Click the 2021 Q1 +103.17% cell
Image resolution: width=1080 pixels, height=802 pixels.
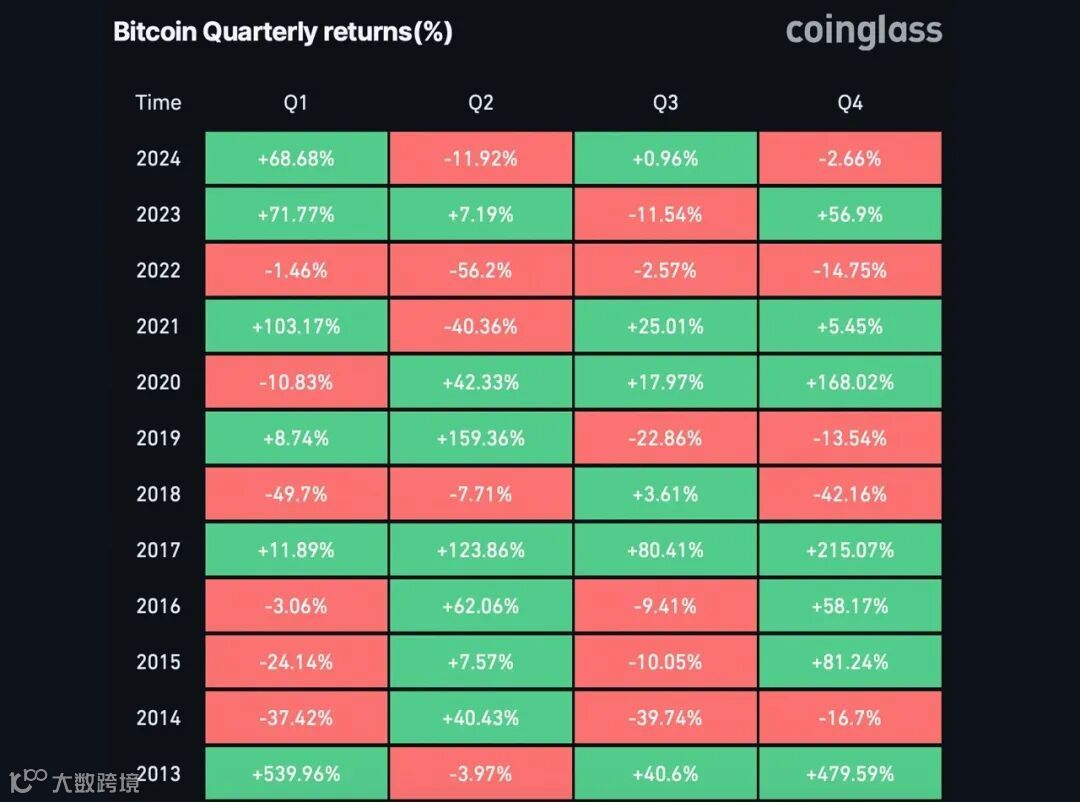pos(296,326)
